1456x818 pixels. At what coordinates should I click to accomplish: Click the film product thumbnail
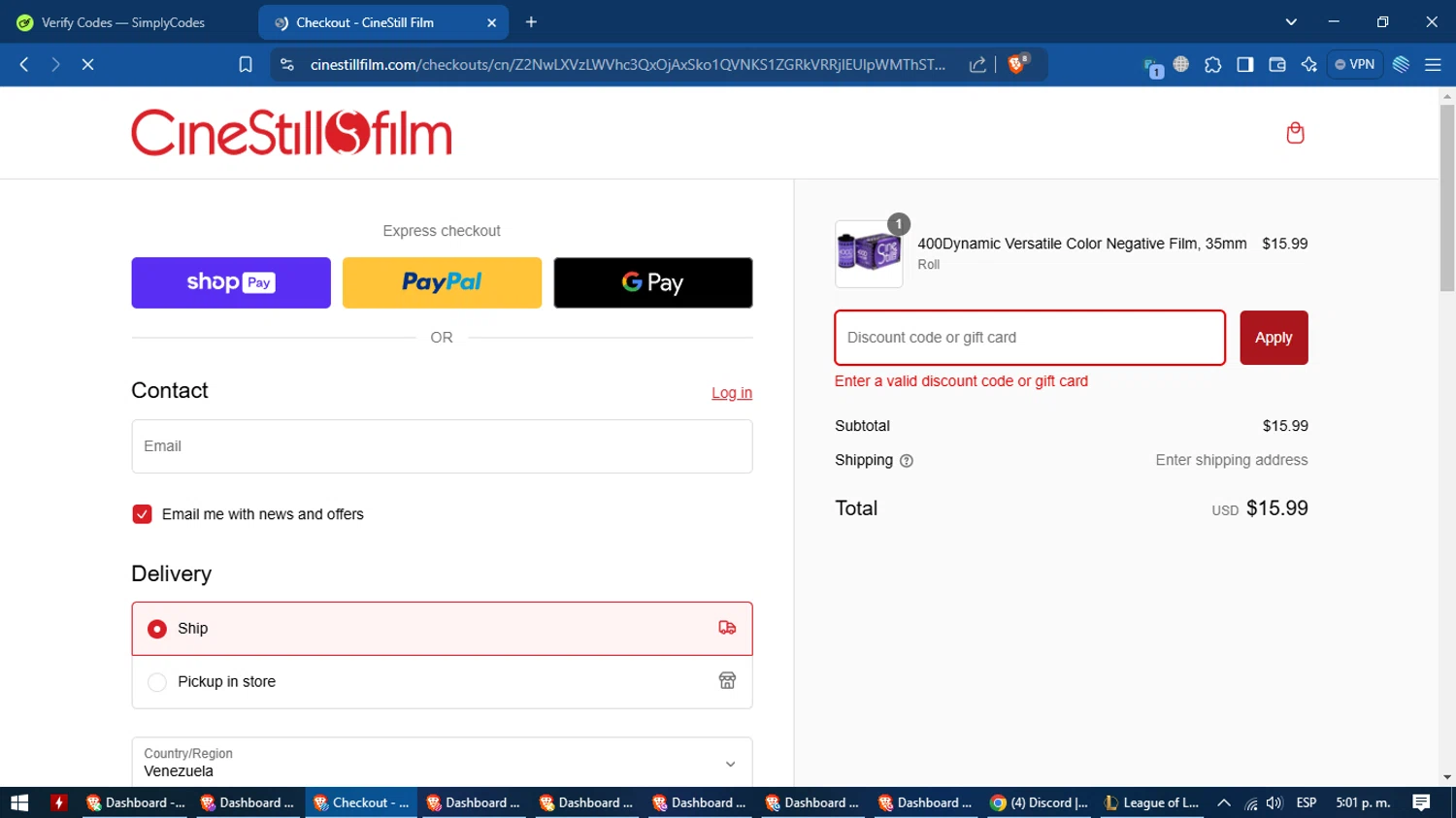(x=869, y=254)
